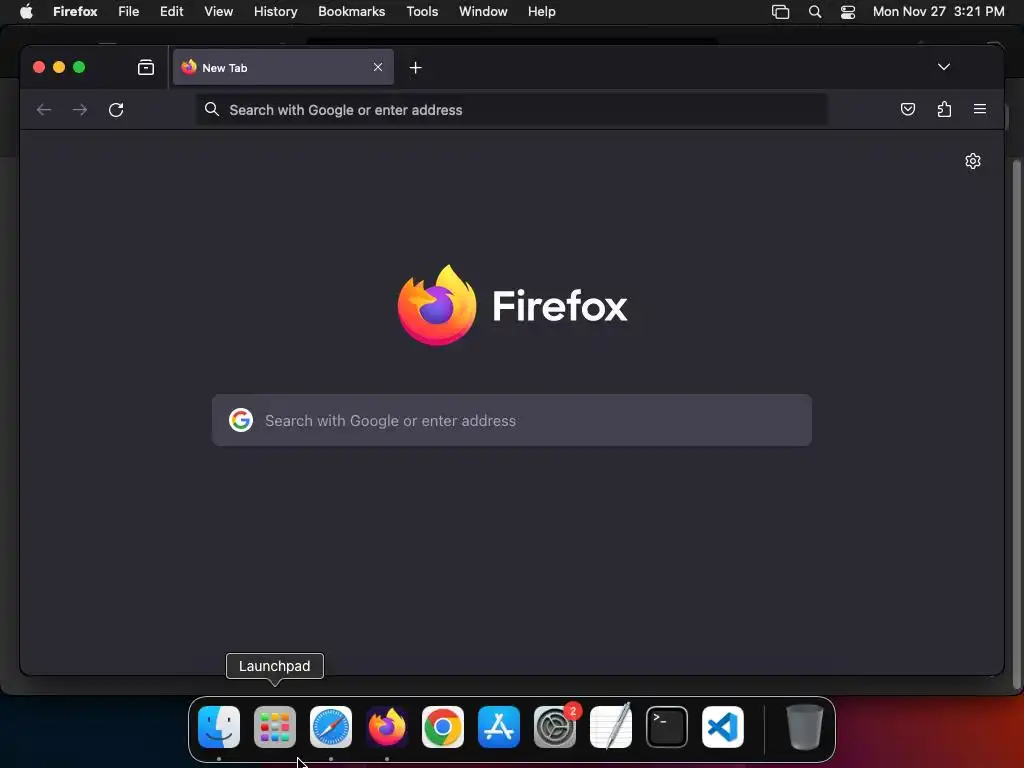The image size is (1024, 768).
Task: Open the History menu
Action: 276,11
